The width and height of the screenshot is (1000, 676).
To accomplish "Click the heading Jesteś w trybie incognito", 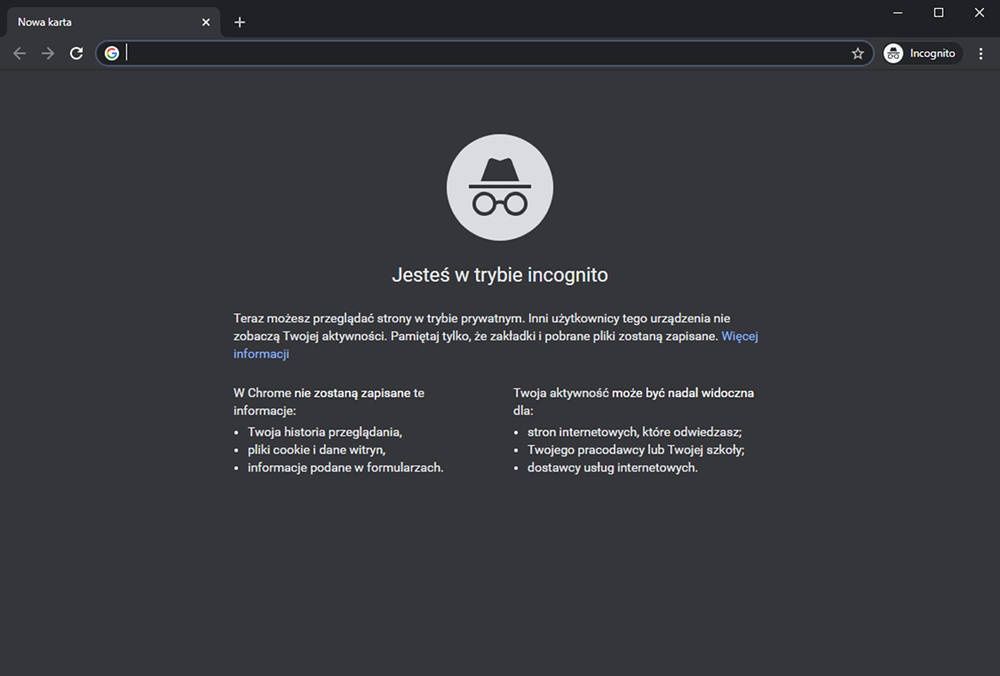I will click(500, 275).
